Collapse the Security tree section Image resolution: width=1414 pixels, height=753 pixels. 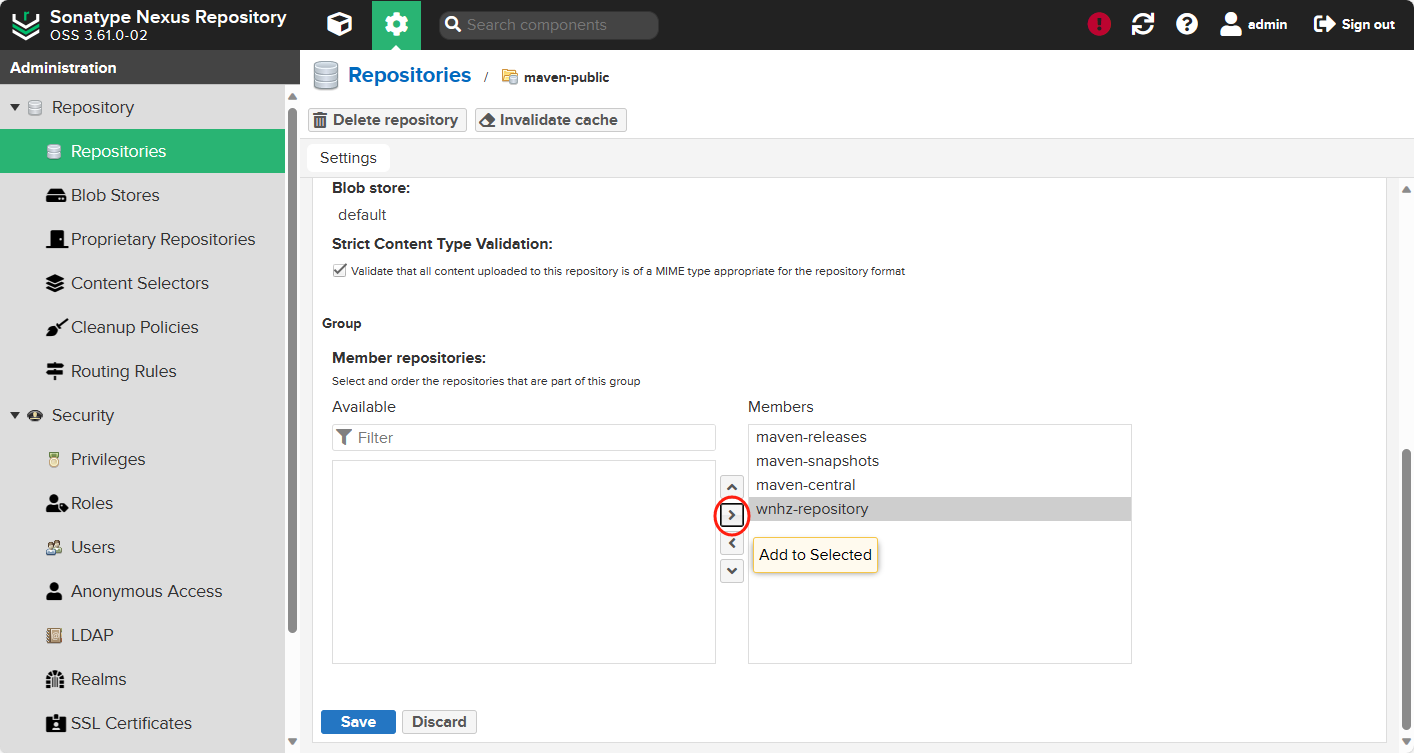(x=15, y=415)
